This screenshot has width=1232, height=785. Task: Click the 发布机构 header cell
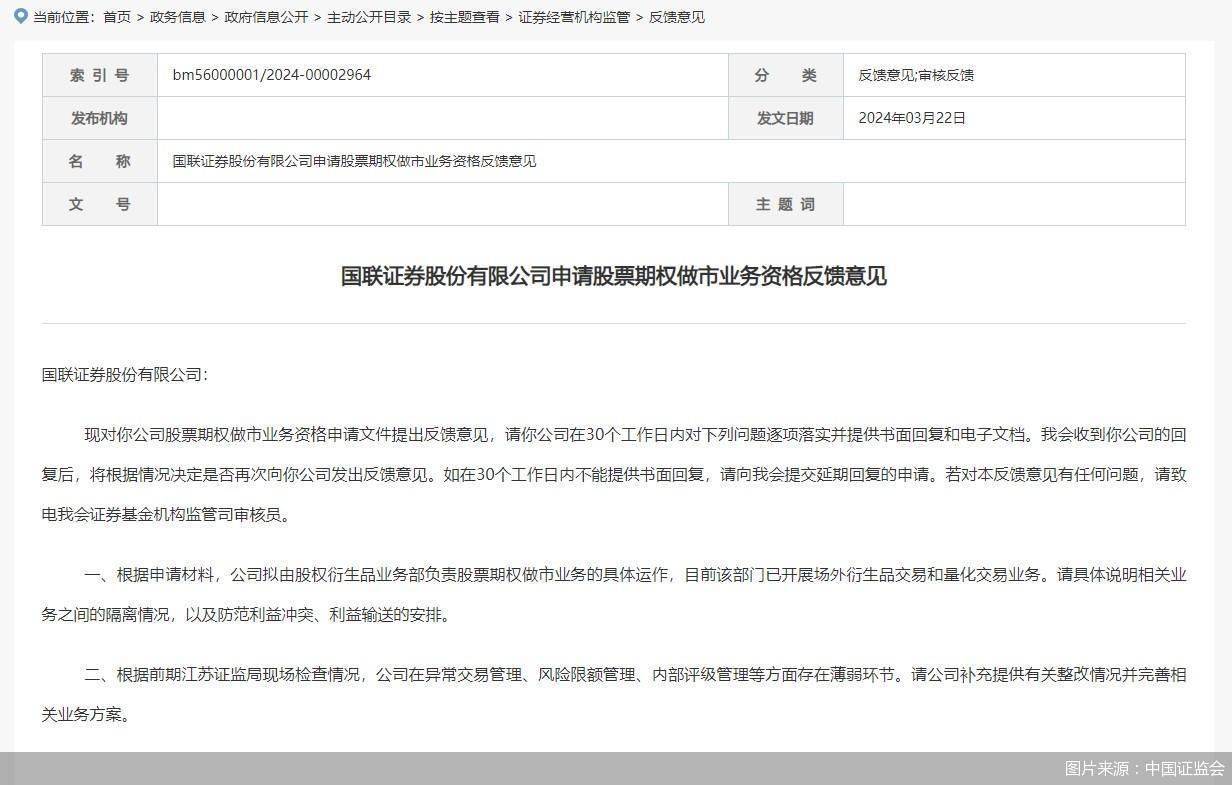[x=100, y=118]
